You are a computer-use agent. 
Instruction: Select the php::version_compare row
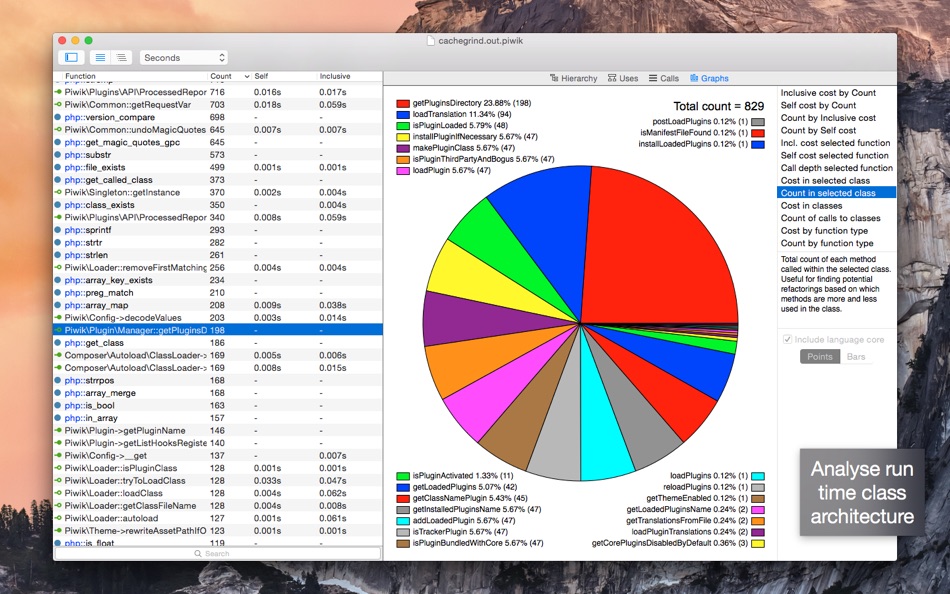click(x=218, y=117)
